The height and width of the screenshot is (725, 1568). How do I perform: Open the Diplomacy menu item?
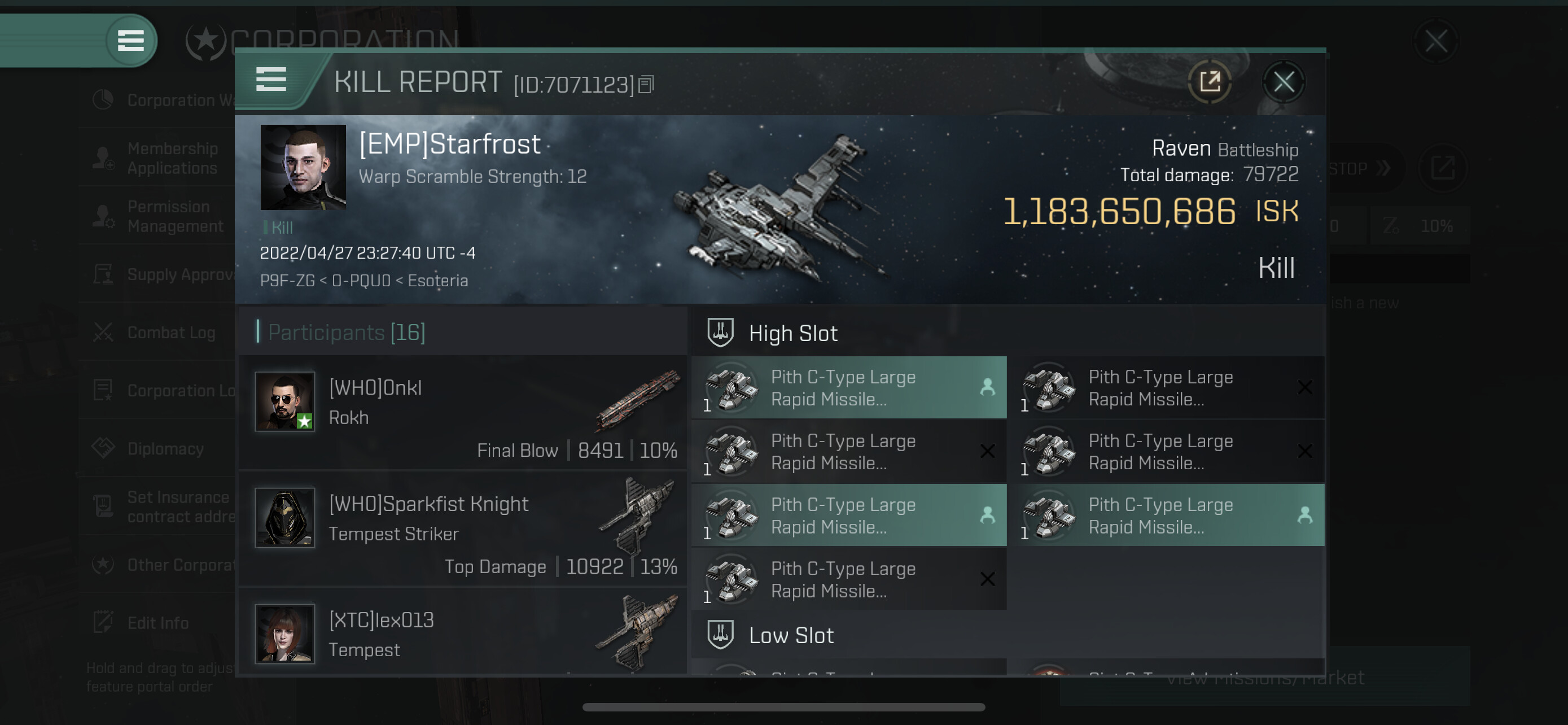point(165,449)
